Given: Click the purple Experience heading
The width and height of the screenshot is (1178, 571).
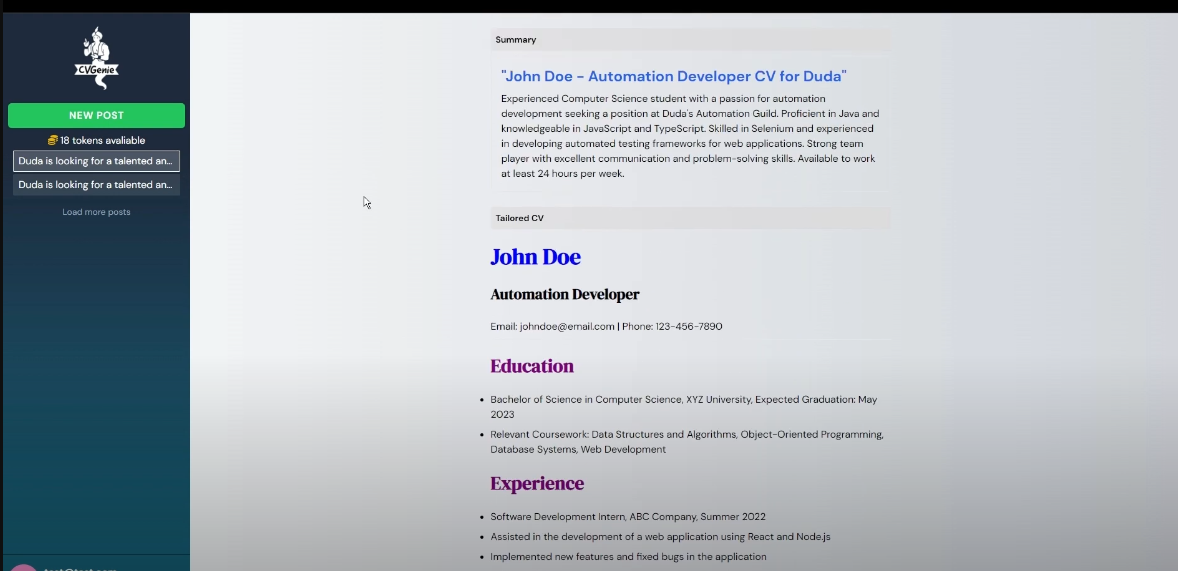Looking at the screenshot, I should [537, 484].
